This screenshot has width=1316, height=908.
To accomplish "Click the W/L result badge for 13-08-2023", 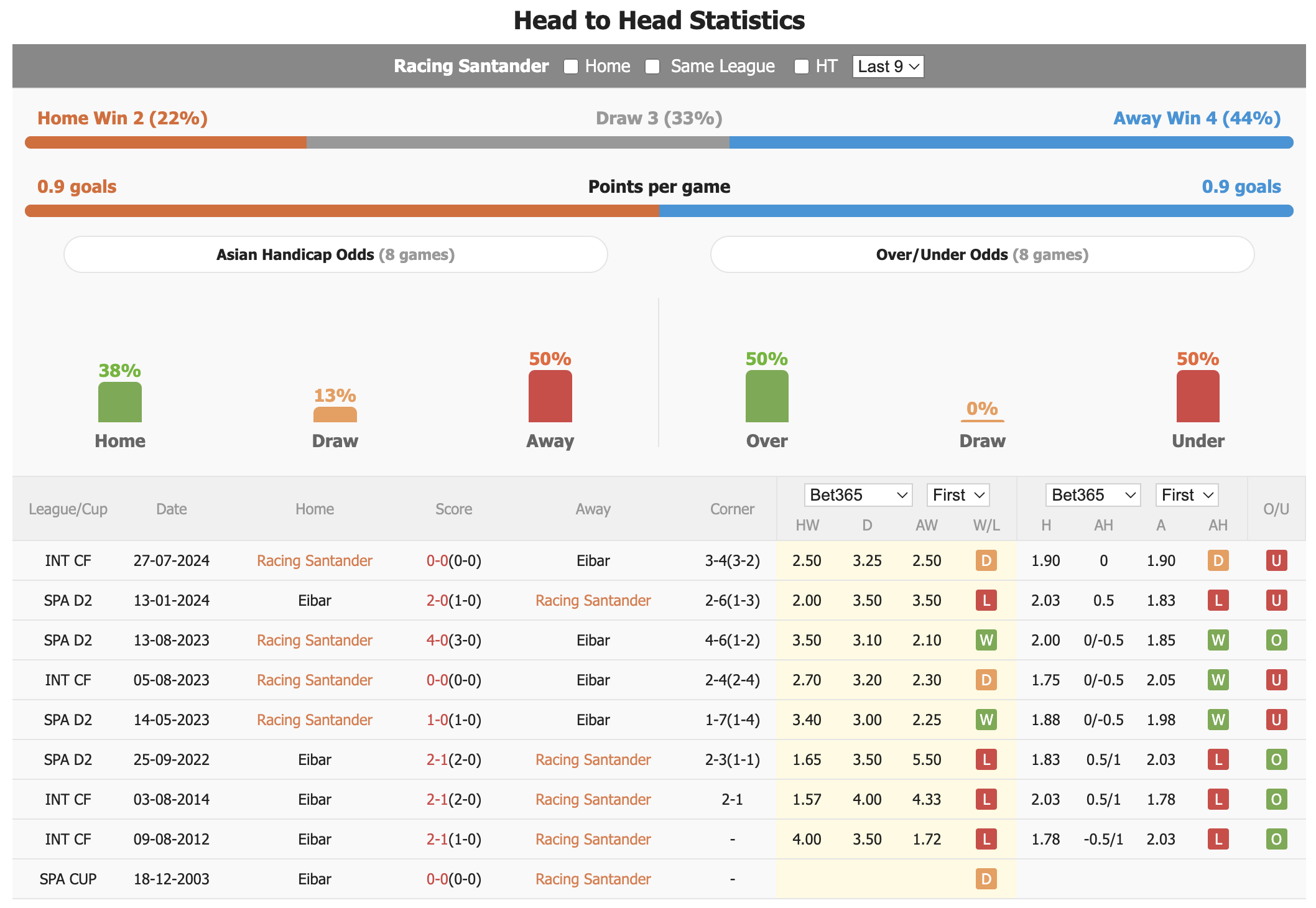I will 986,640.
